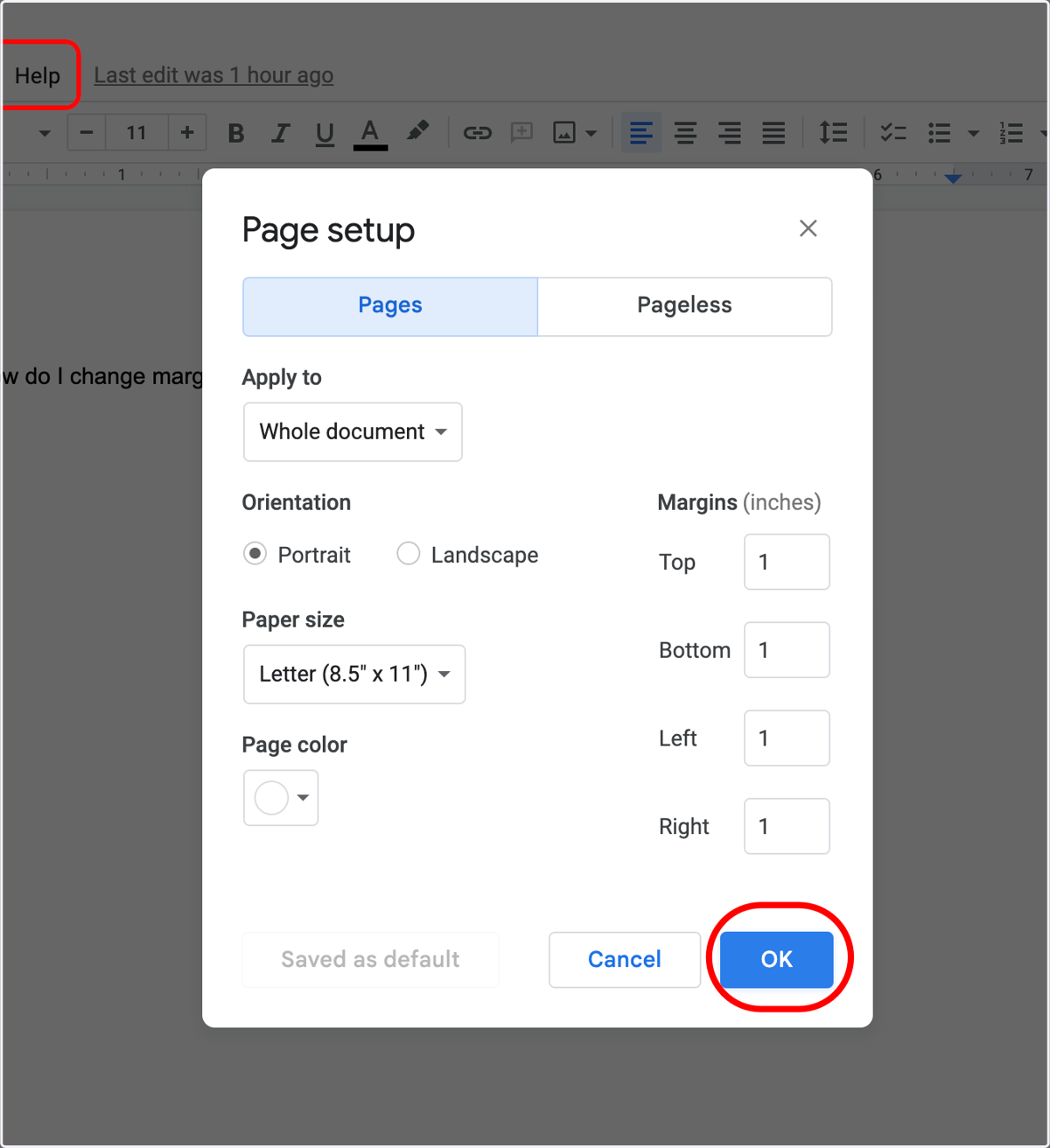Click the font size field showing 11
1050x1148 pixels.
pos(136,133)
